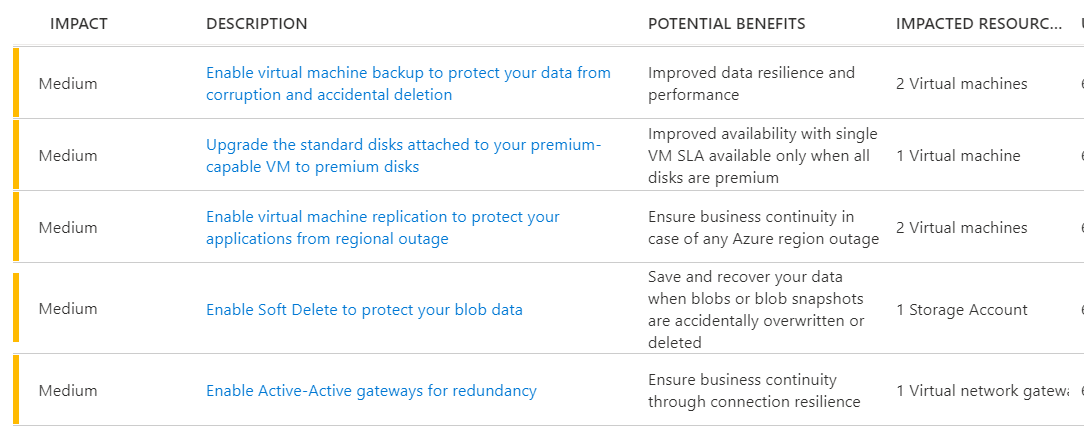Open the Upgrade standard disks recommendation link

403,155
